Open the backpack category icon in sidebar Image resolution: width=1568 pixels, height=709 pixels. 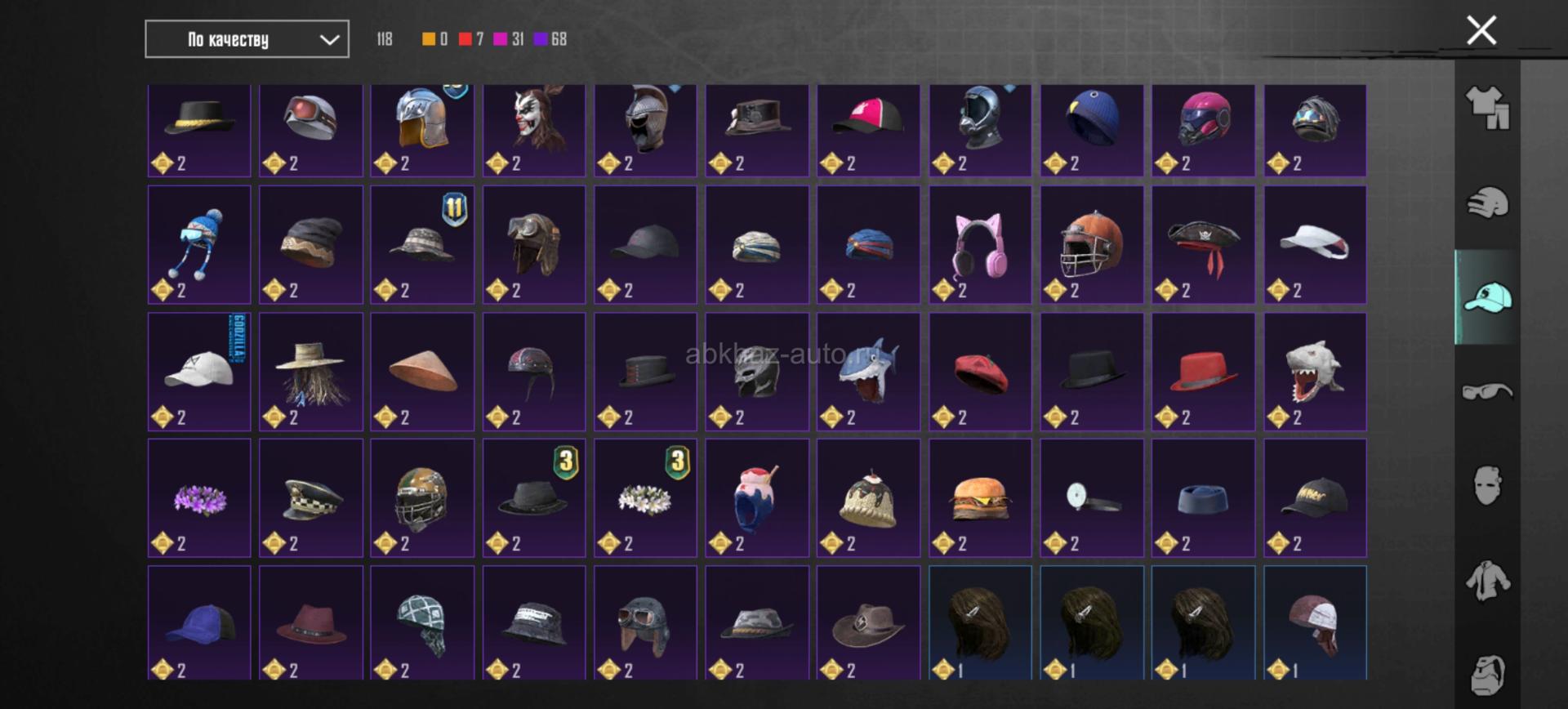click(1487, 674)
